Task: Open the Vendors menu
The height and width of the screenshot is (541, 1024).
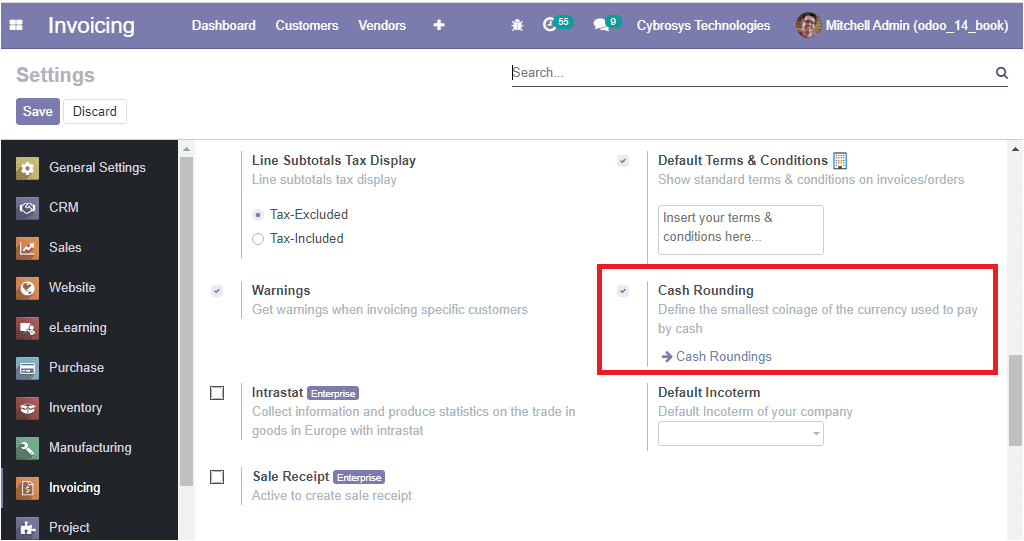Action: coord(381,25)
